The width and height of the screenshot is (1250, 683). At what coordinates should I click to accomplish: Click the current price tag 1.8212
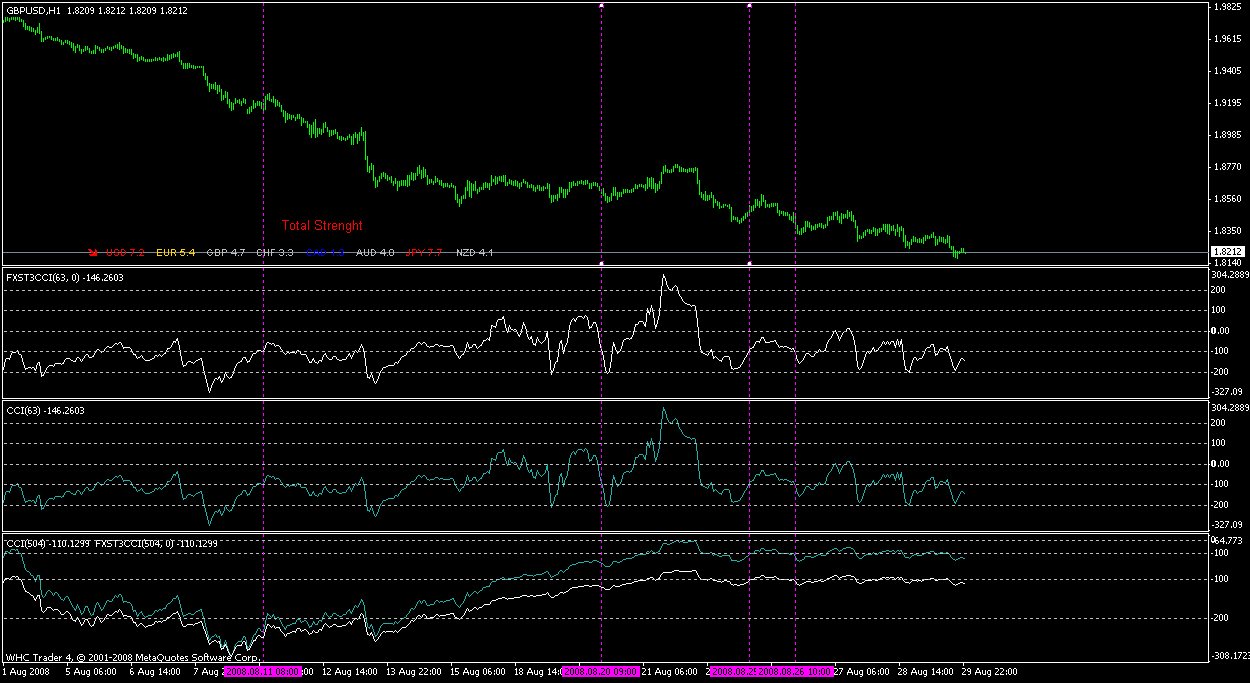coord(1227,252)
